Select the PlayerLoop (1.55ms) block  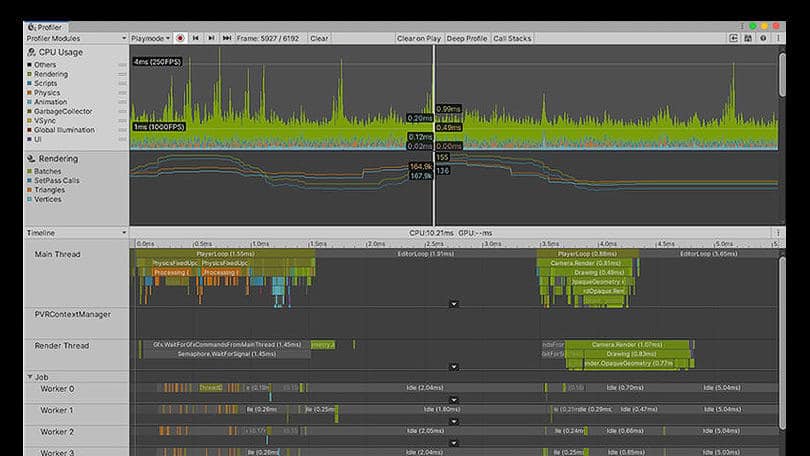click(x=225, y=254)
